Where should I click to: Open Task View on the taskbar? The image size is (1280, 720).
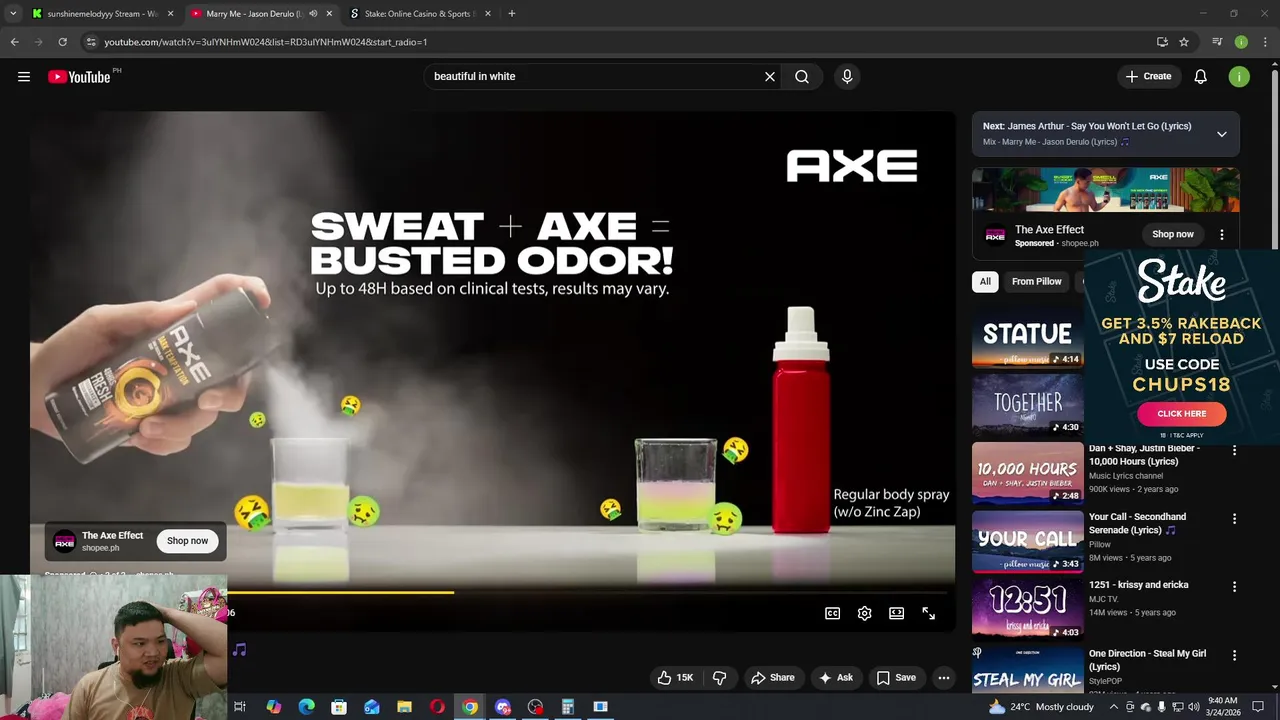pyautogui.click(x=240, y=707)
